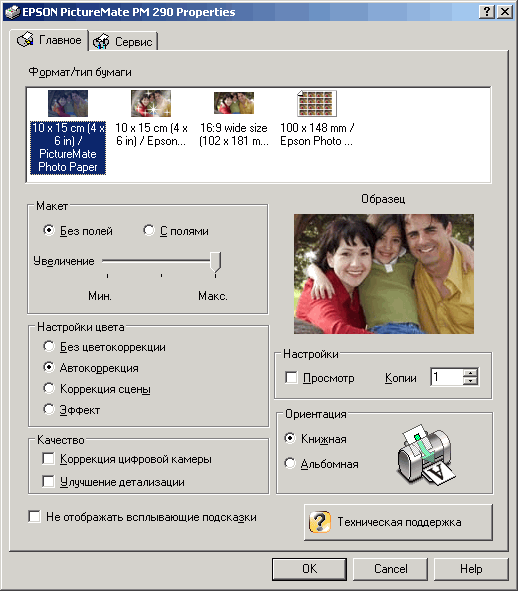Image resolution: width=518 pixels, height=591 pixels.
Task: Decrease copies with the down arrow
Action: (470, 381)
